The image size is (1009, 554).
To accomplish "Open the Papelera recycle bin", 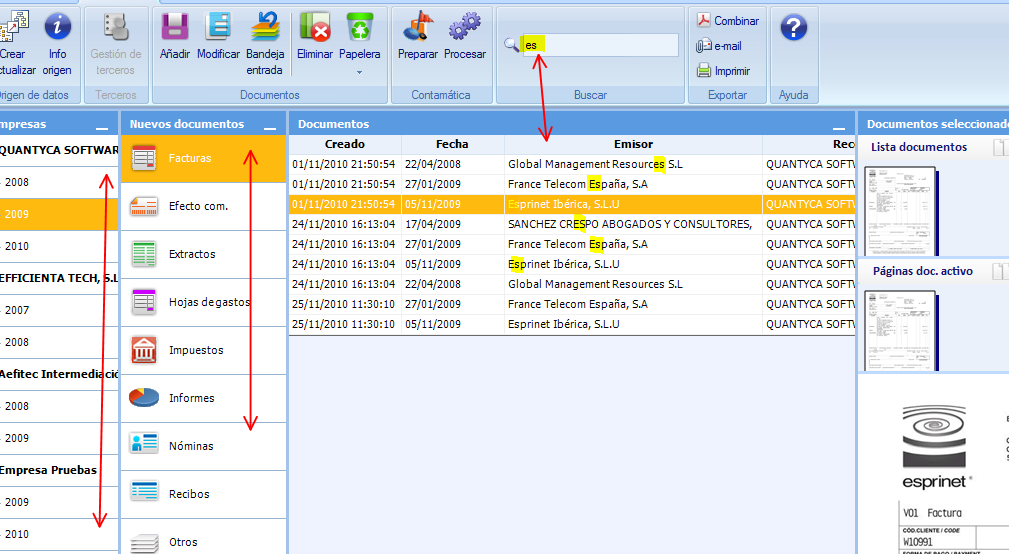I will click(x=360, y=37).
